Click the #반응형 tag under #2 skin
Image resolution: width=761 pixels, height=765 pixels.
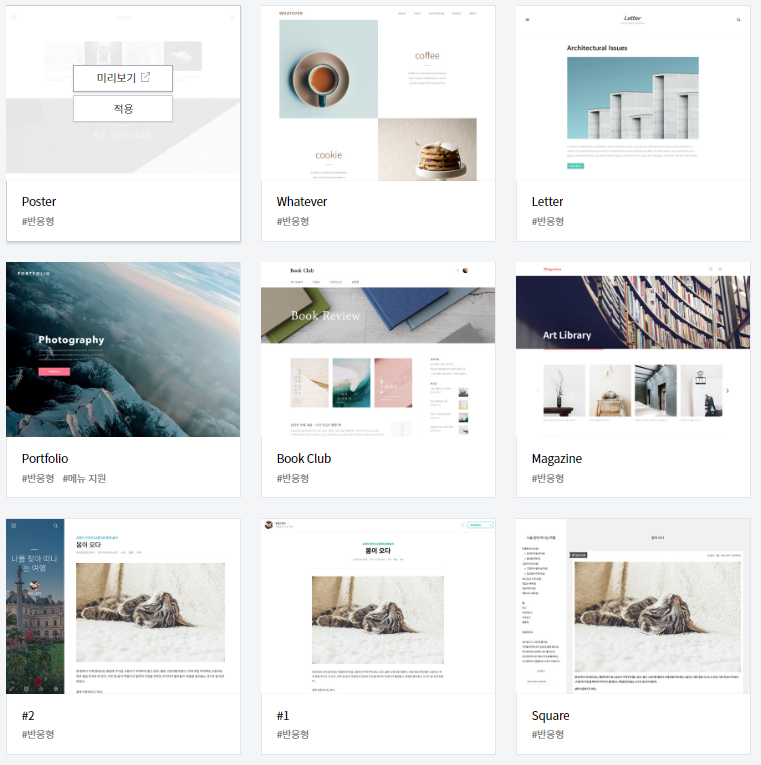38,734
